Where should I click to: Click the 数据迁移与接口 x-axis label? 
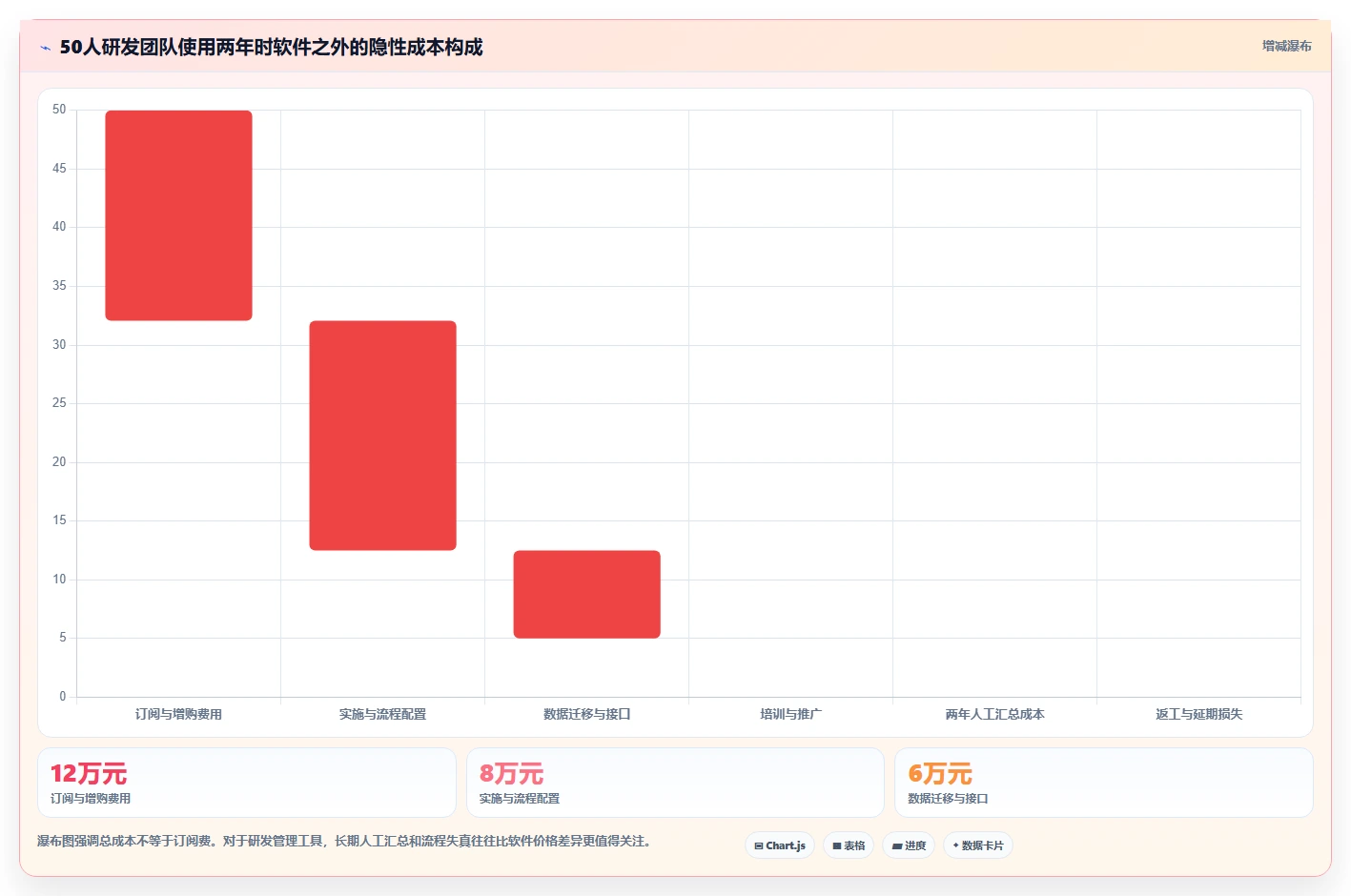tap(586, 714)
